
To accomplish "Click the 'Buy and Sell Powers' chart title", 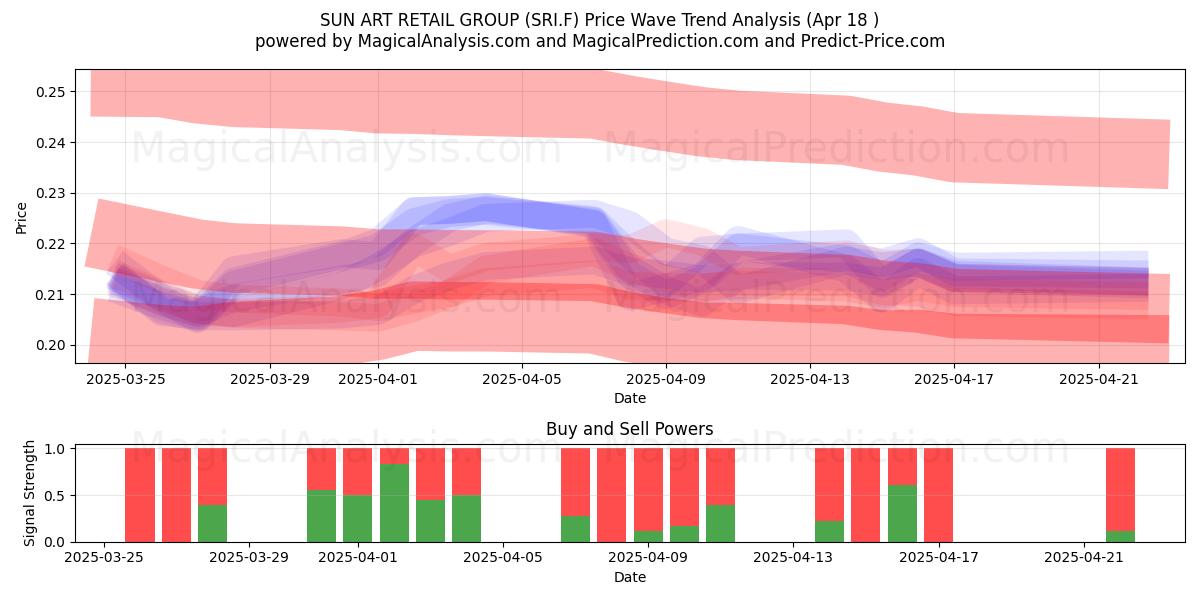I will [630, 429].
